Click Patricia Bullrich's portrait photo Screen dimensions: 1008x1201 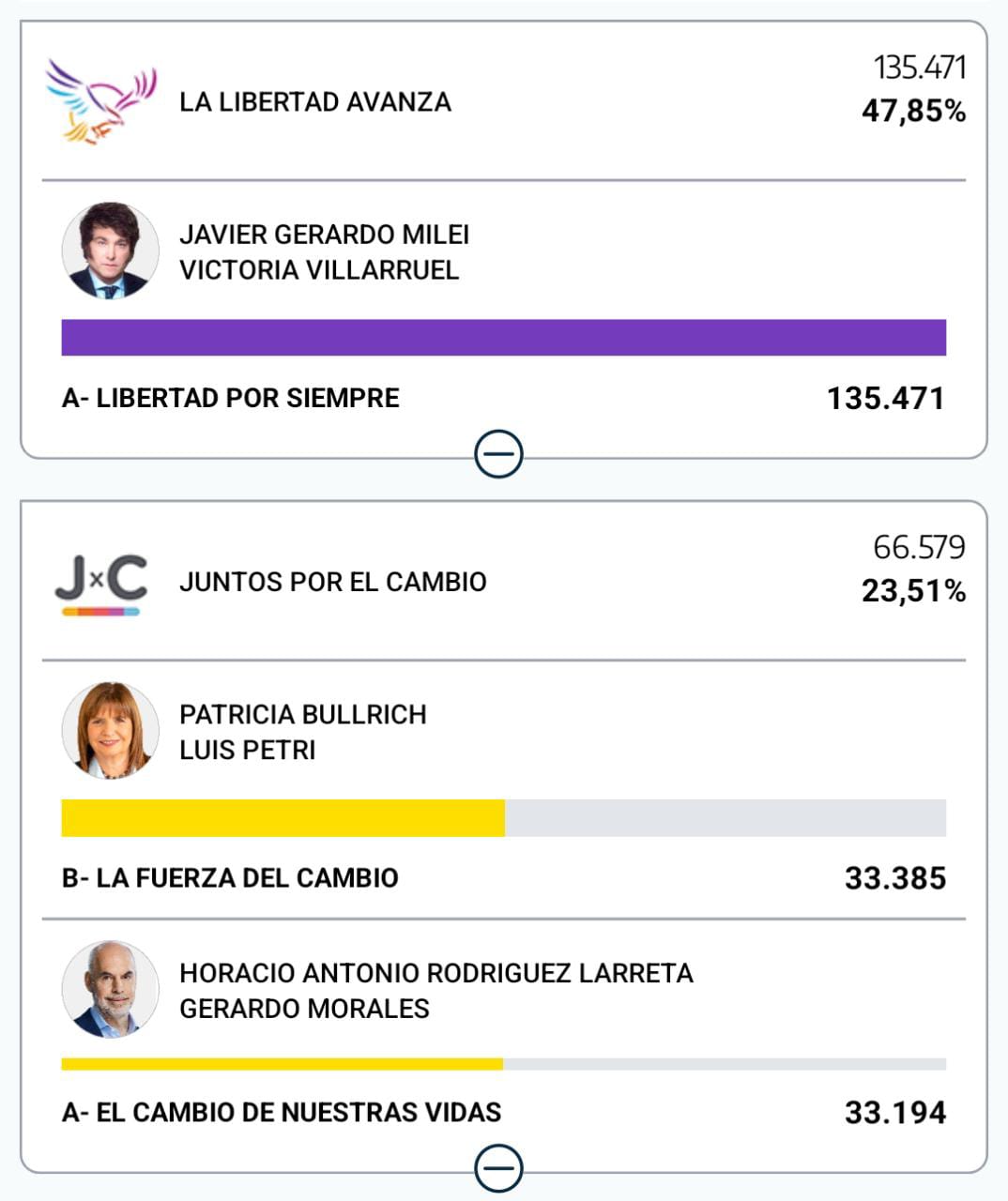point(110,731)
